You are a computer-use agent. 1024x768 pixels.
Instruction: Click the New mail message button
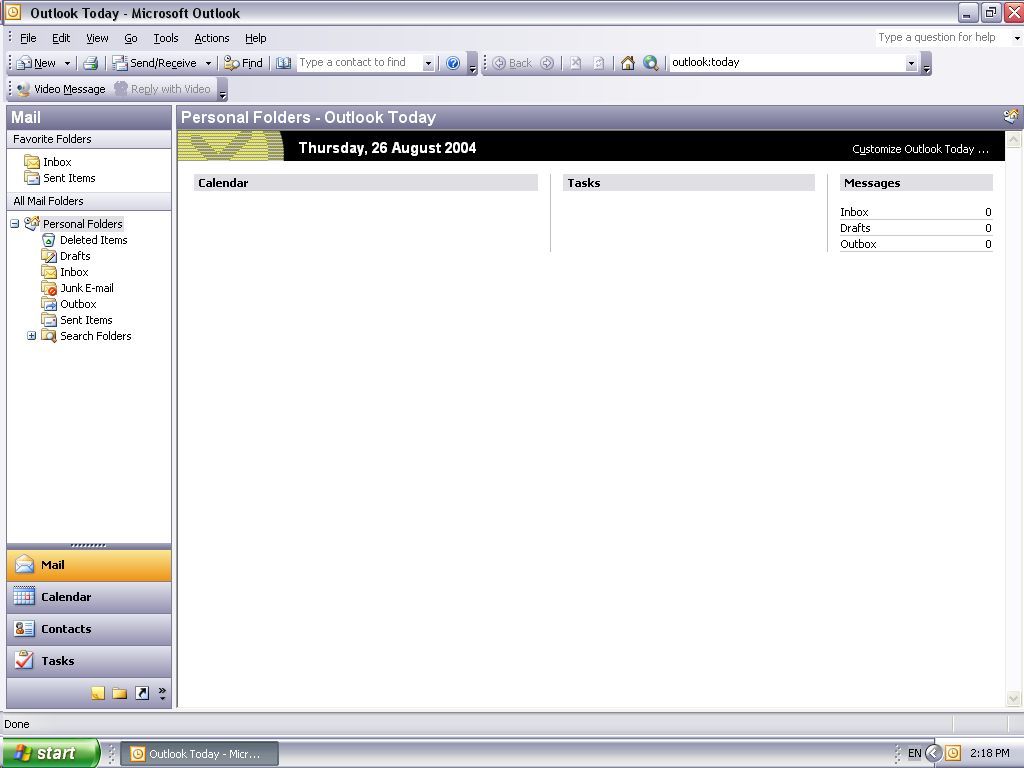[x=37, y=63]
